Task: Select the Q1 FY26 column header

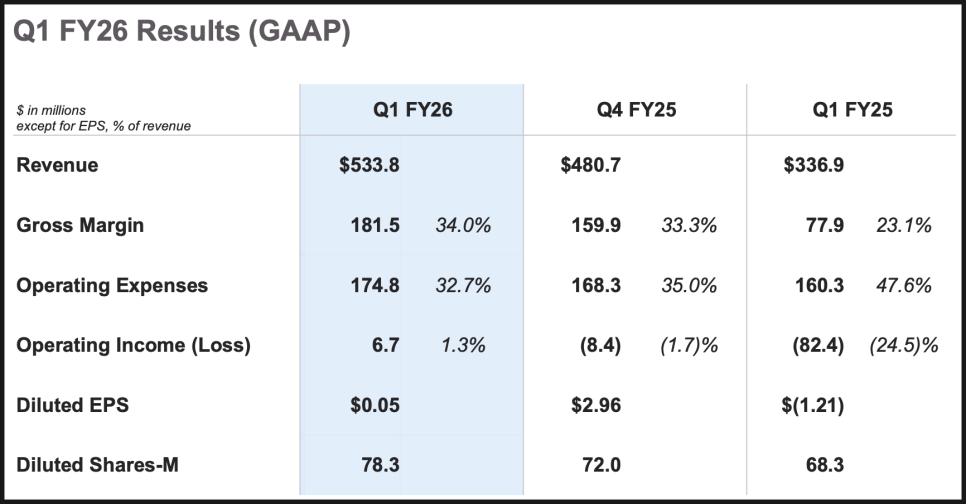Action: [x=411, y=110]
